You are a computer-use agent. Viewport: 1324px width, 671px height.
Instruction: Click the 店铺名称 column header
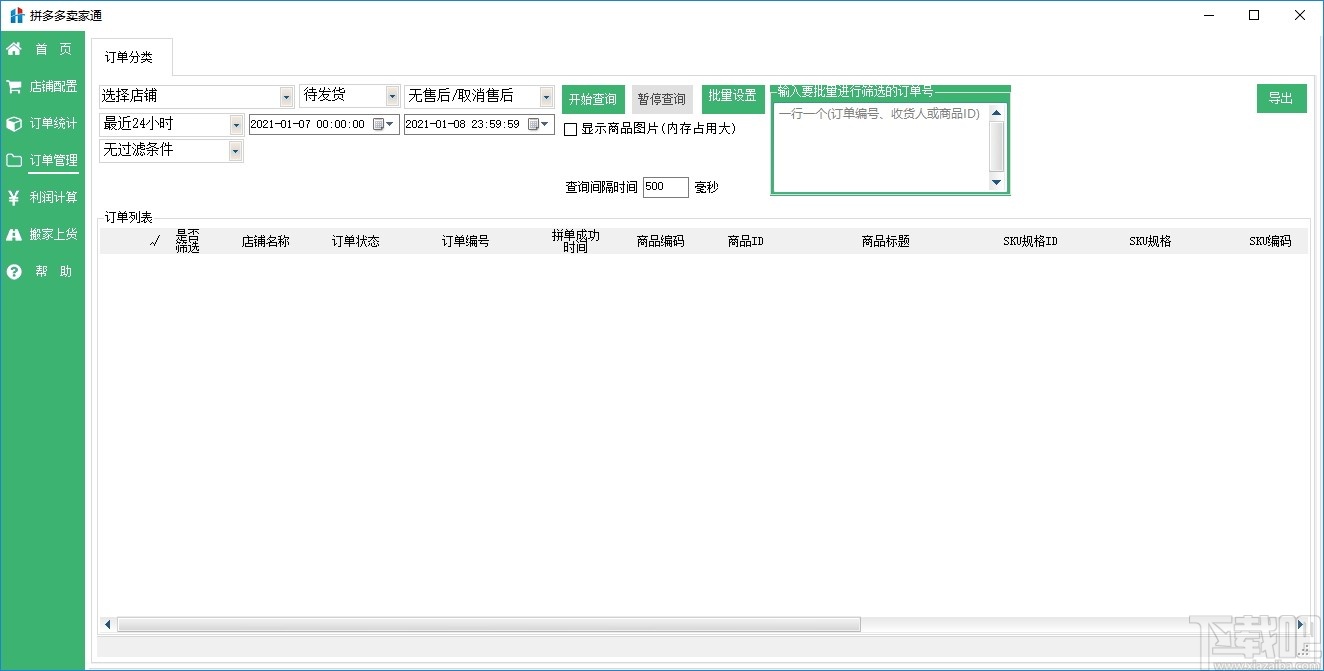click(265, 241)
